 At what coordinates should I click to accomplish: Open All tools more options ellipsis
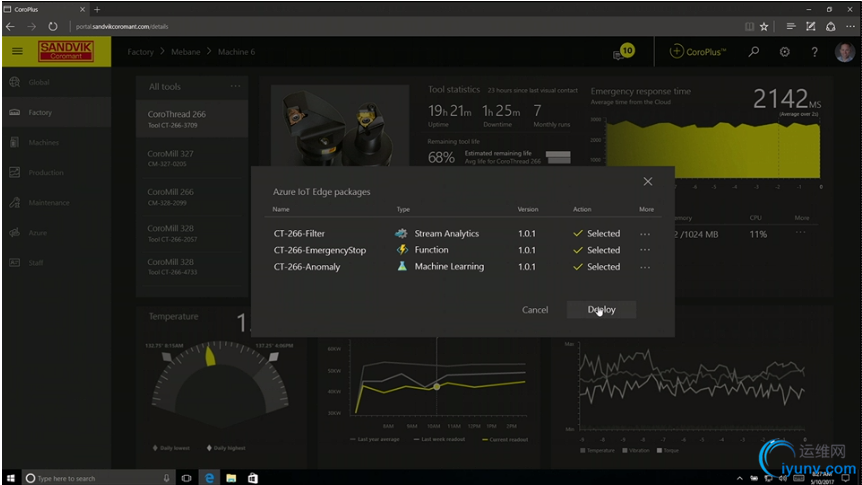pos(235,86)
